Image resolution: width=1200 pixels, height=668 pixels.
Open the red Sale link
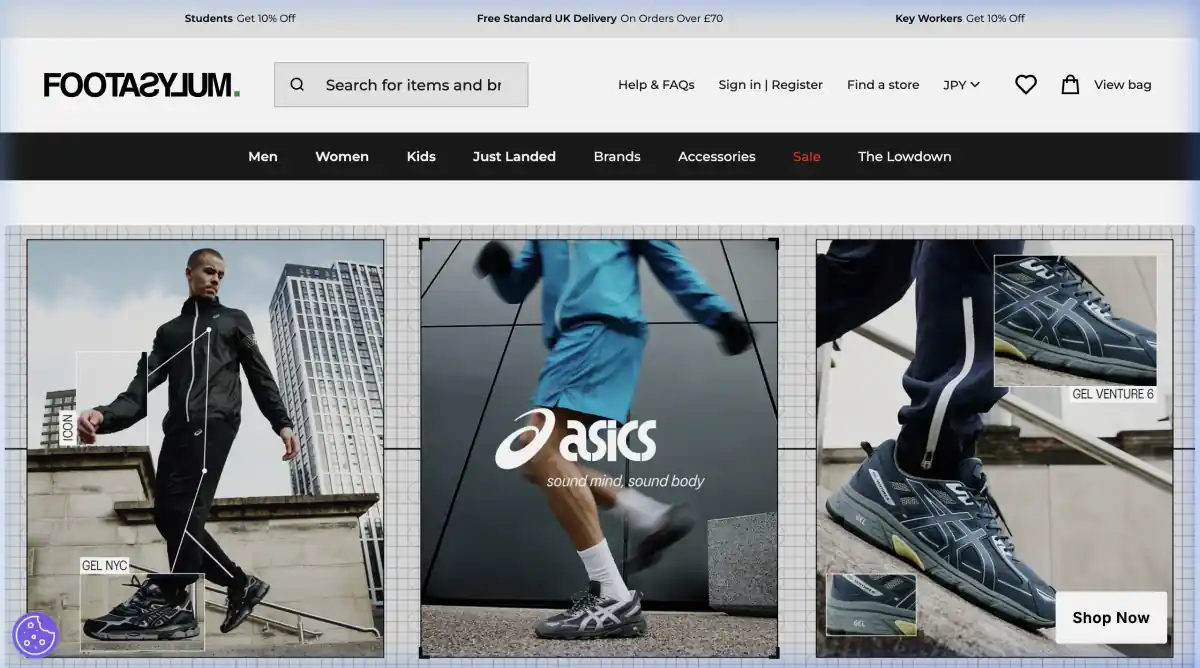807,156
